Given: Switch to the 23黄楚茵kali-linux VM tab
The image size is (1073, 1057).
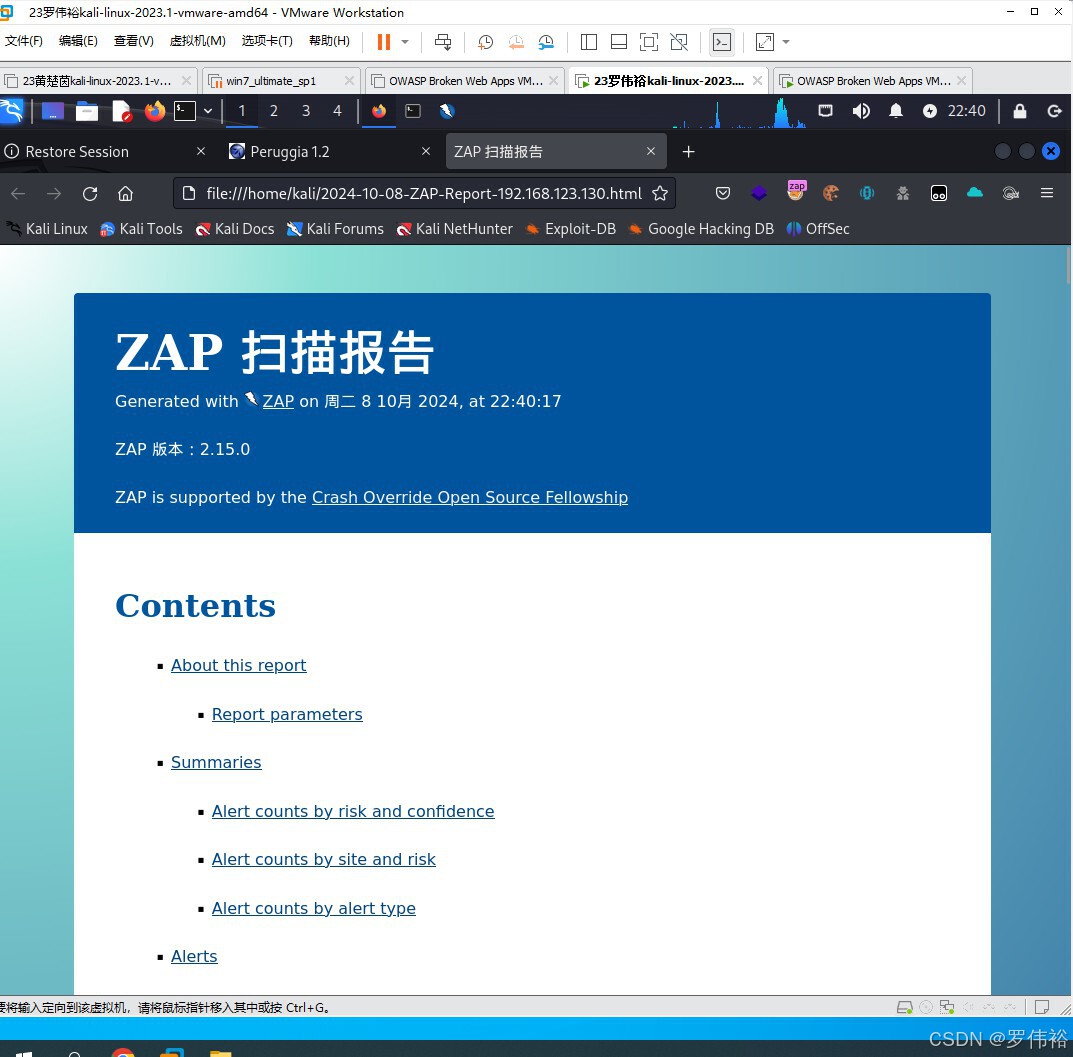Looking at the screenshot, I should click(98, 81).
